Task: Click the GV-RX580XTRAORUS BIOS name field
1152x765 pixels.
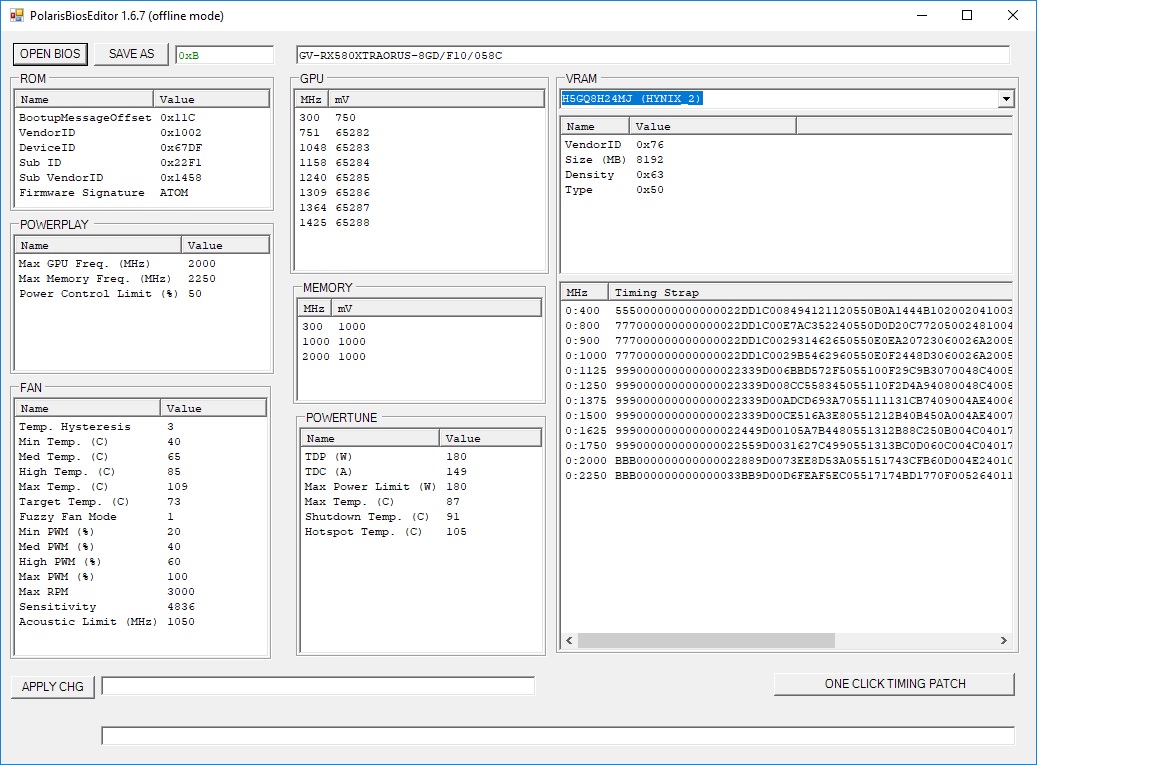Action: (652, 55)
